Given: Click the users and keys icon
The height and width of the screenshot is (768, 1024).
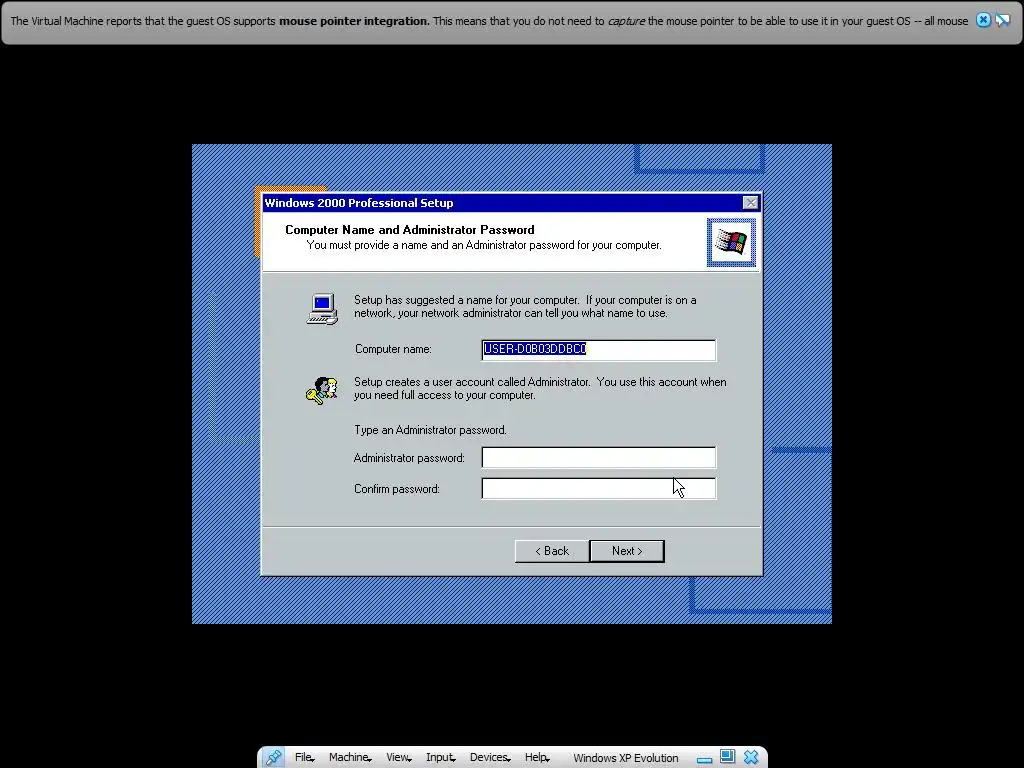Looking at the screenshot, I should point(322,391).
